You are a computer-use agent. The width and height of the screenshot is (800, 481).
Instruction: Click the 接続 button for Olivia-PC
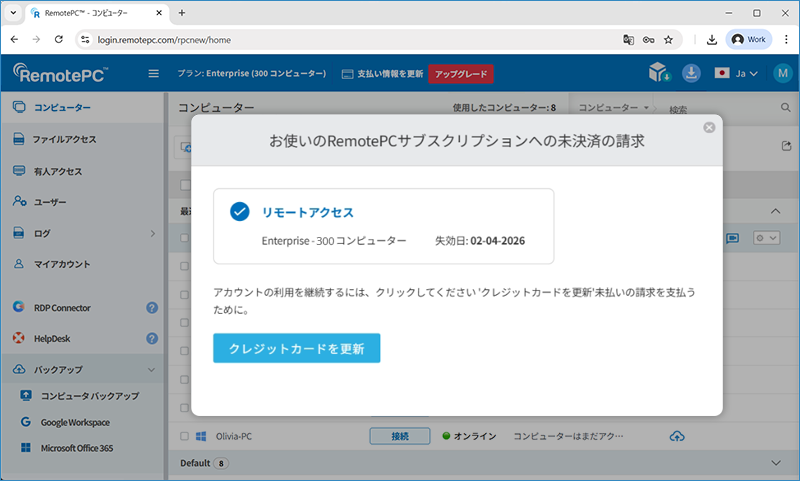[399, 436]
